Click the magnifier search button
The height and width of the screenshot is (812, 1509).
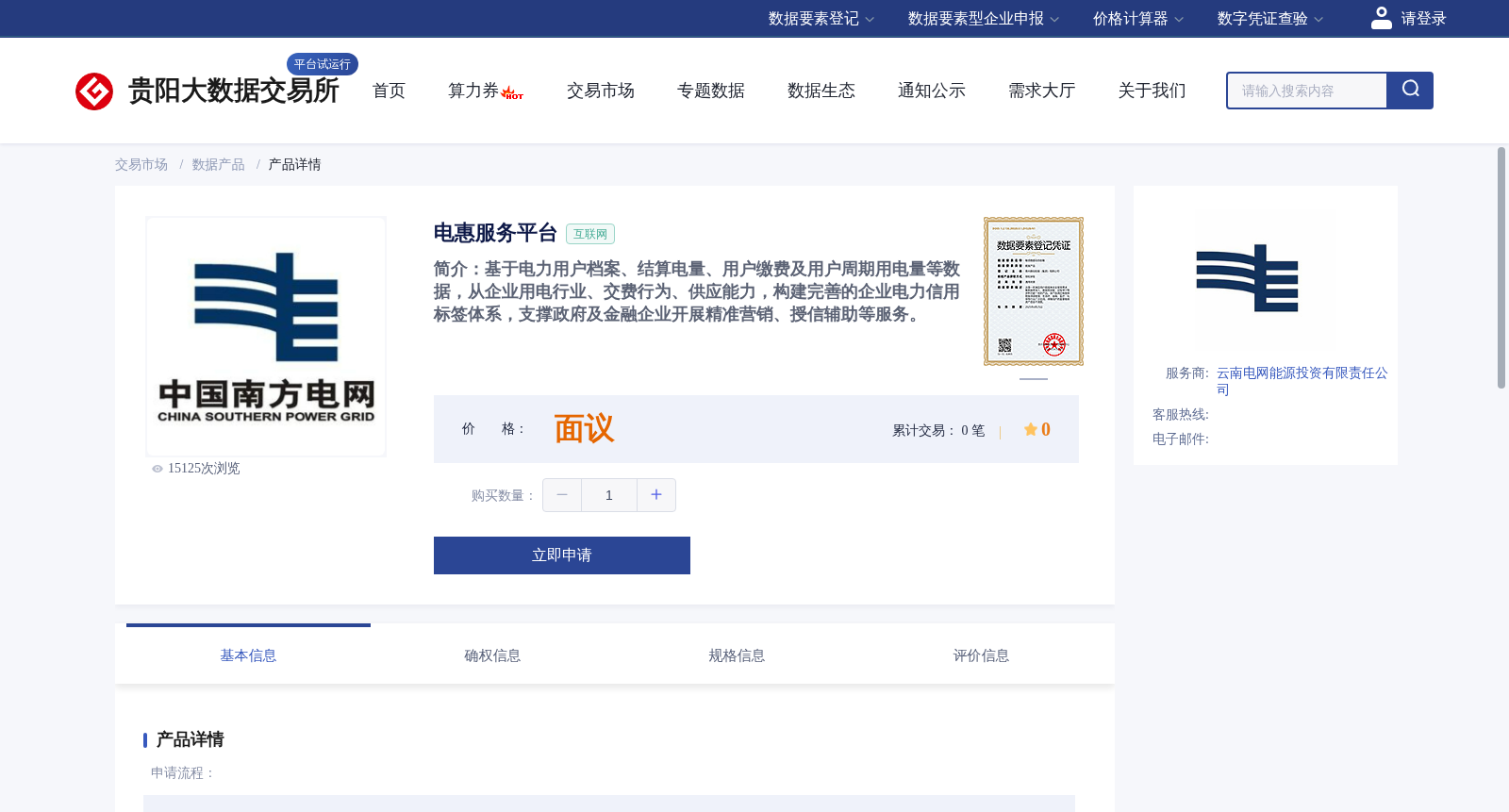1410,91
